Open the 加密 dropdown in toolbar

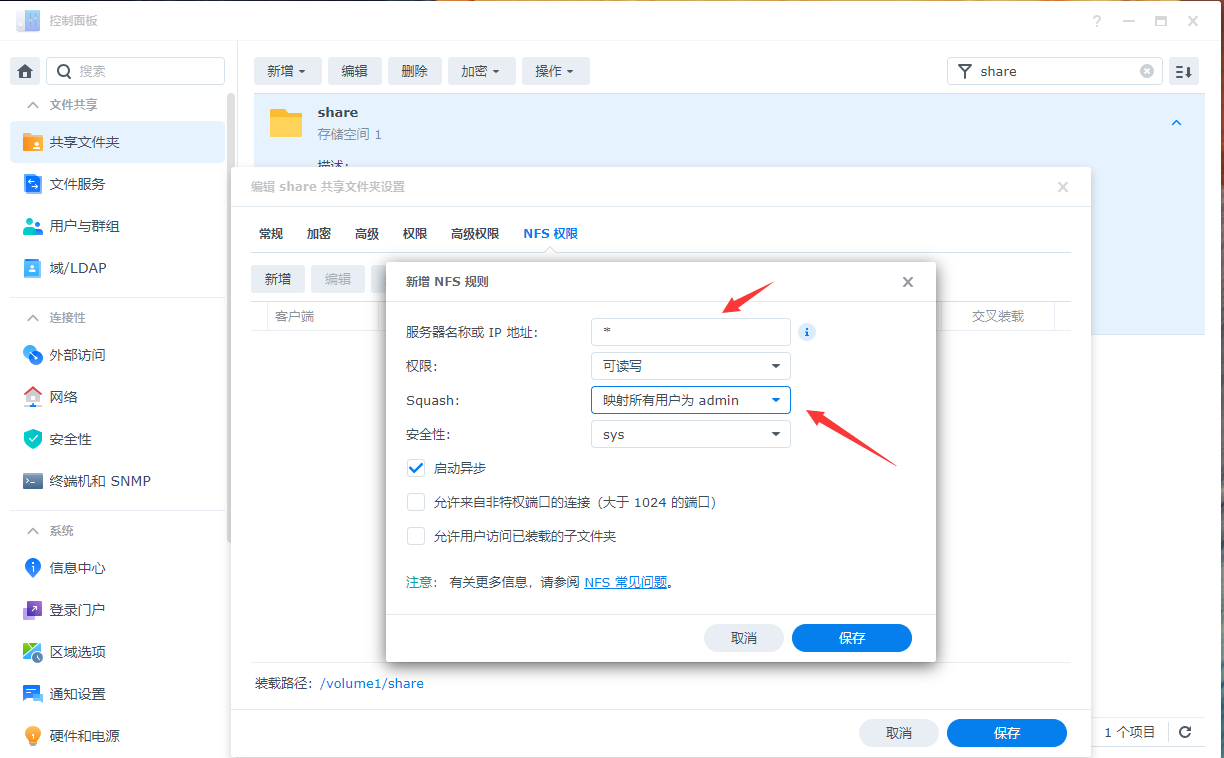coord(481,71)
